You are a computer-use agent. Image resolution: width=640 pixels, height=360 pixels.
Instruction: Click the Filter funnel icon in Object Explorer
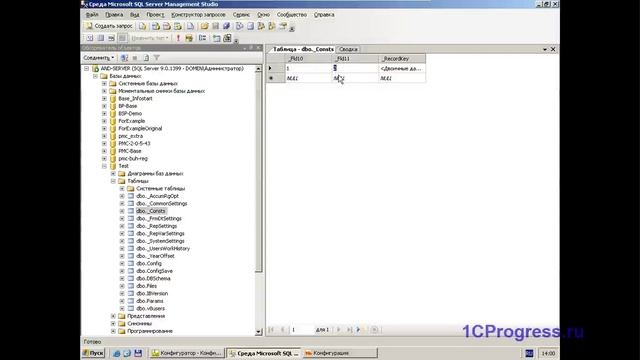coord(157,58)
